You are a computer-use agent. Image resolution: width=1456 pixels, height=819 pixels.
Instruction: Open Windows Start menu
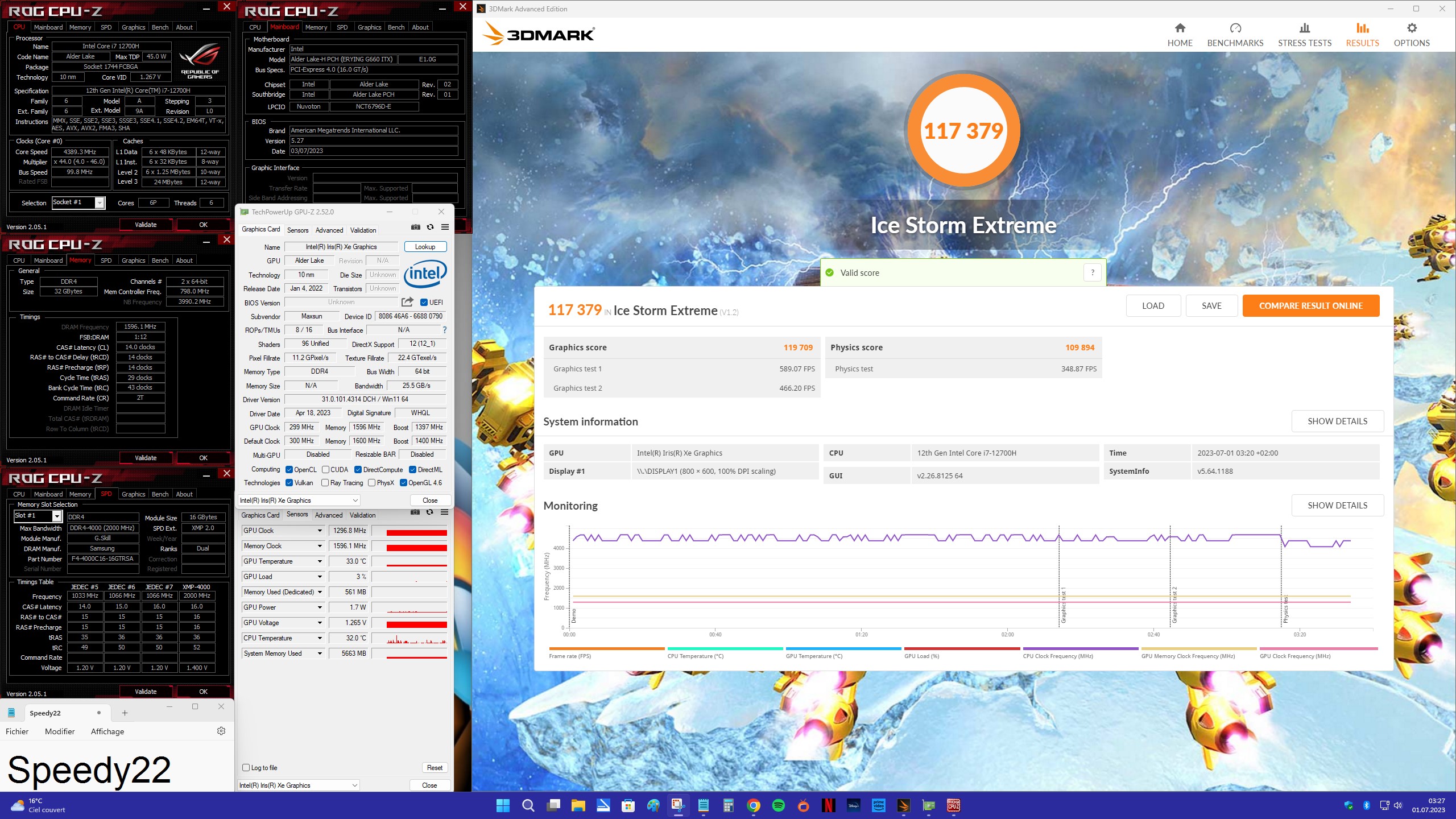pos(503,805)
